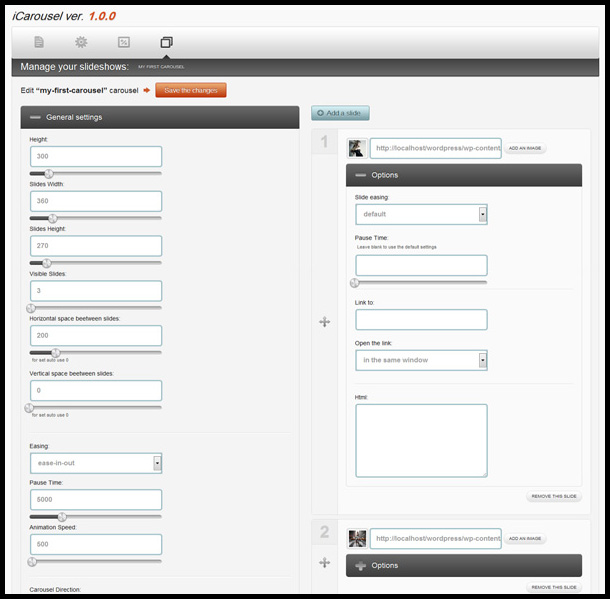610x599 pixels.
Task: Click the Slides Width input field
Action: point(96,201)
